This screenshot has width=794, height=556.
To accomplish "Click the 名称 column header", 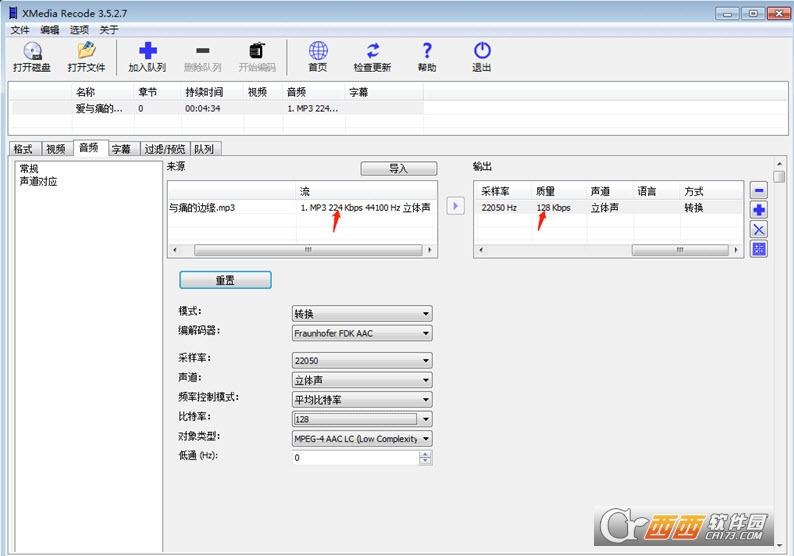I will coord(103,92).
